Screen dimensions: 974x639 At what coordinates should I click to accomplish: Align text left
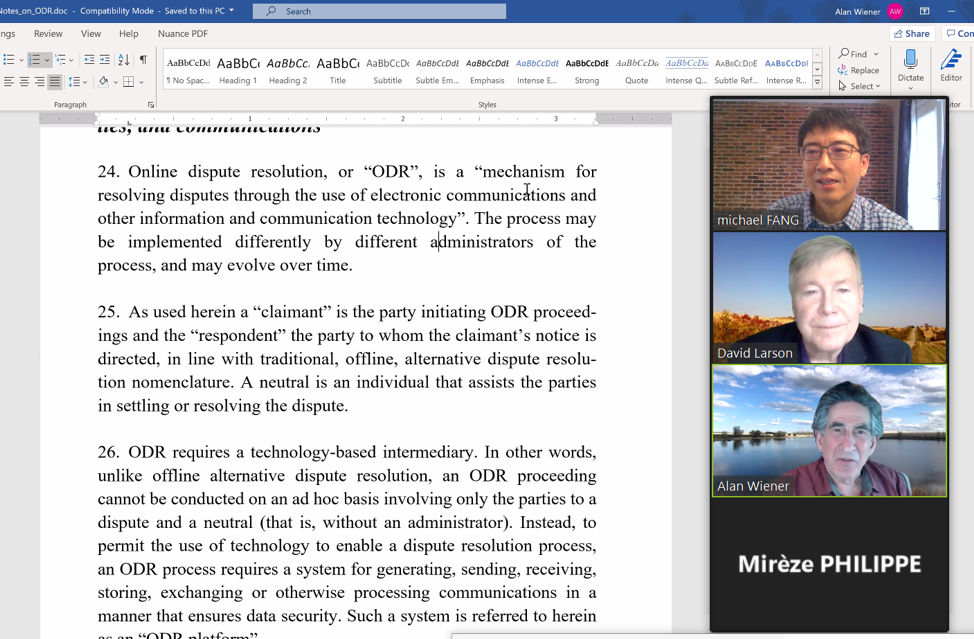9,81
